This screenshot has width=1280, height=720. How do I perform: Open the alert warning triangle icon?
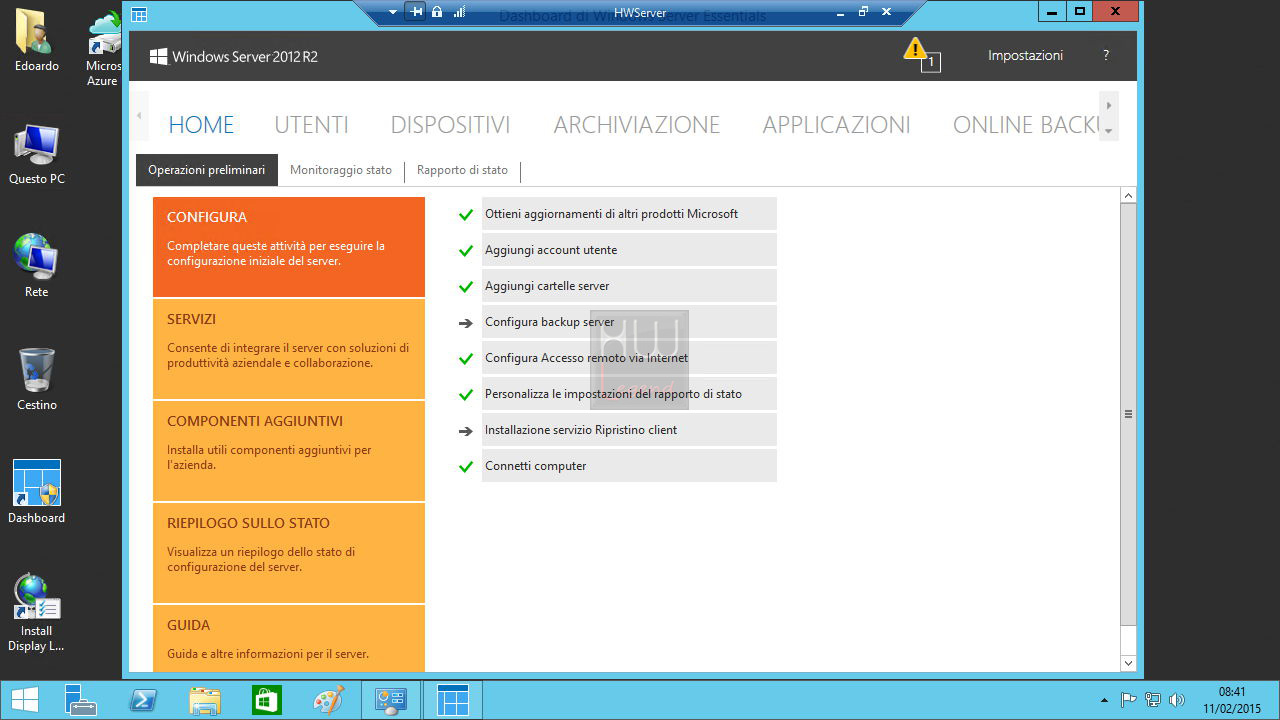(x=915, y=49)
